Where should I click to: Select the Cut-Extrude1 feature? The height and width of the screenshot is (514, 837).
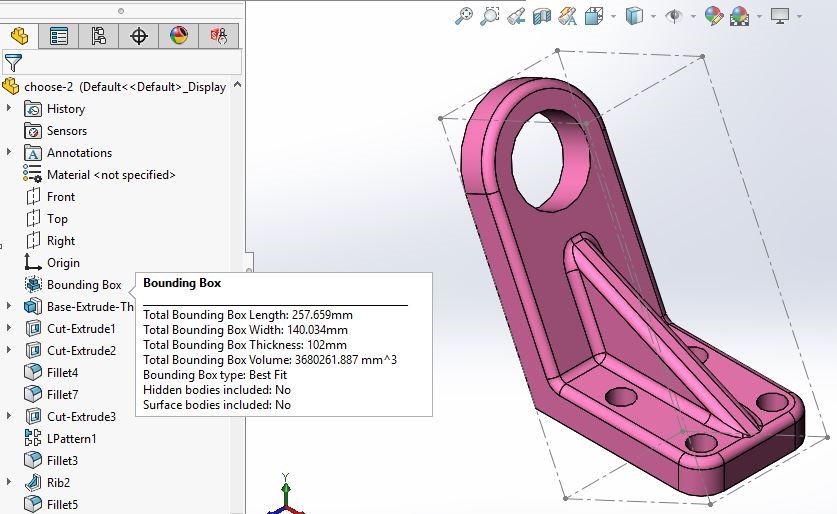70,329
